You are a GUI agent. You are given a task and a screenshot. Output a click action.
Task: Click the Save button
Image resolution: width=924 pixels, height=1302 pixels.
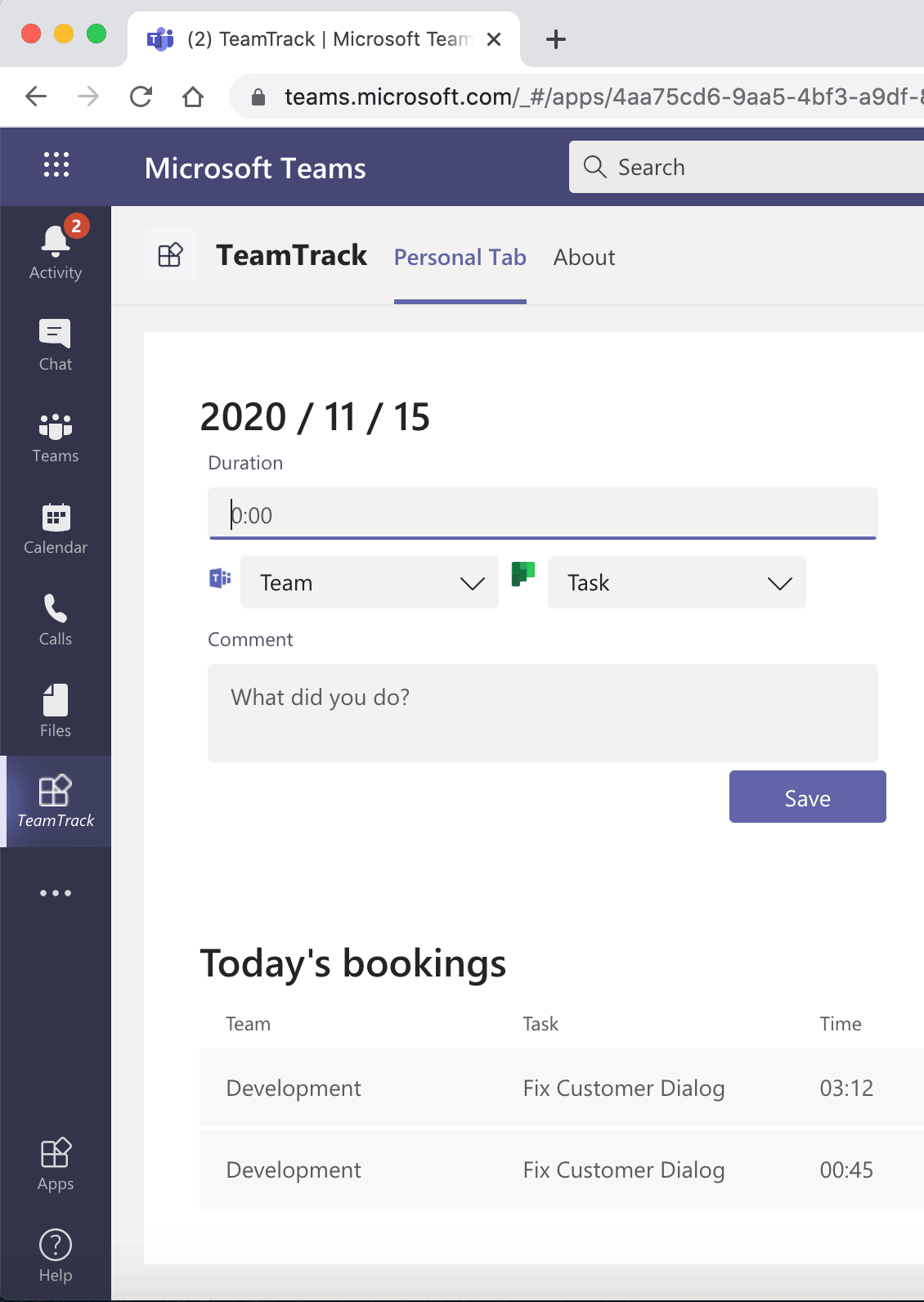coord(807,797)
